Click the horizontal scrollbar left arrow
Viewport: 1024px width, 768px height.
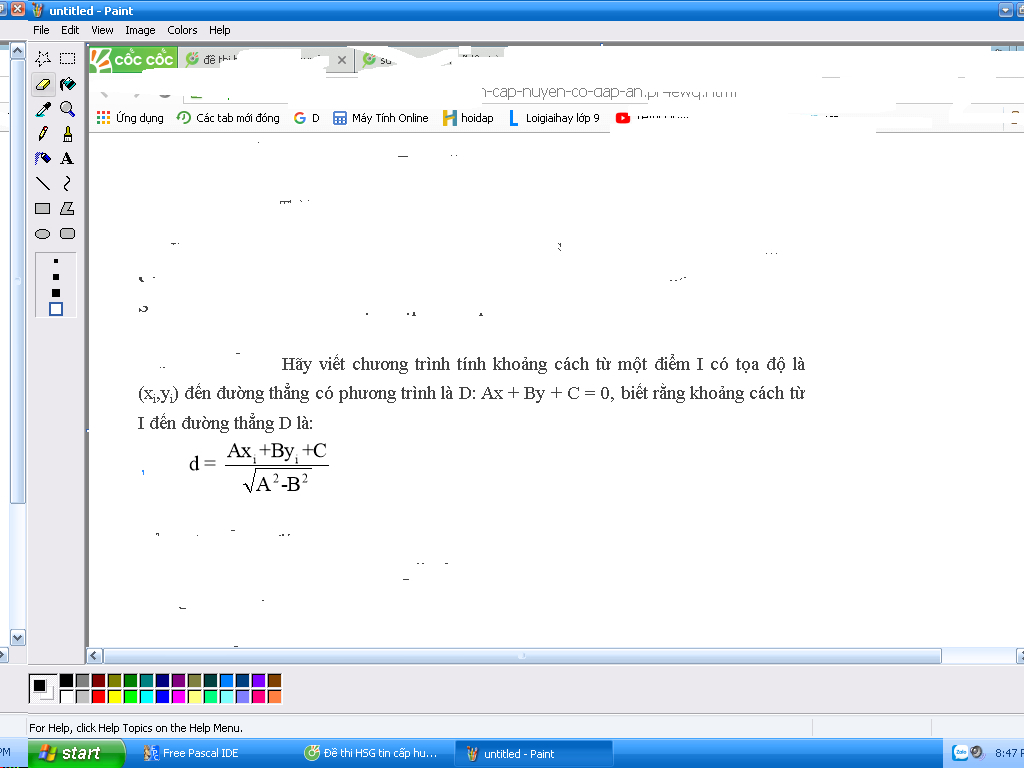[x=95, y=656]
